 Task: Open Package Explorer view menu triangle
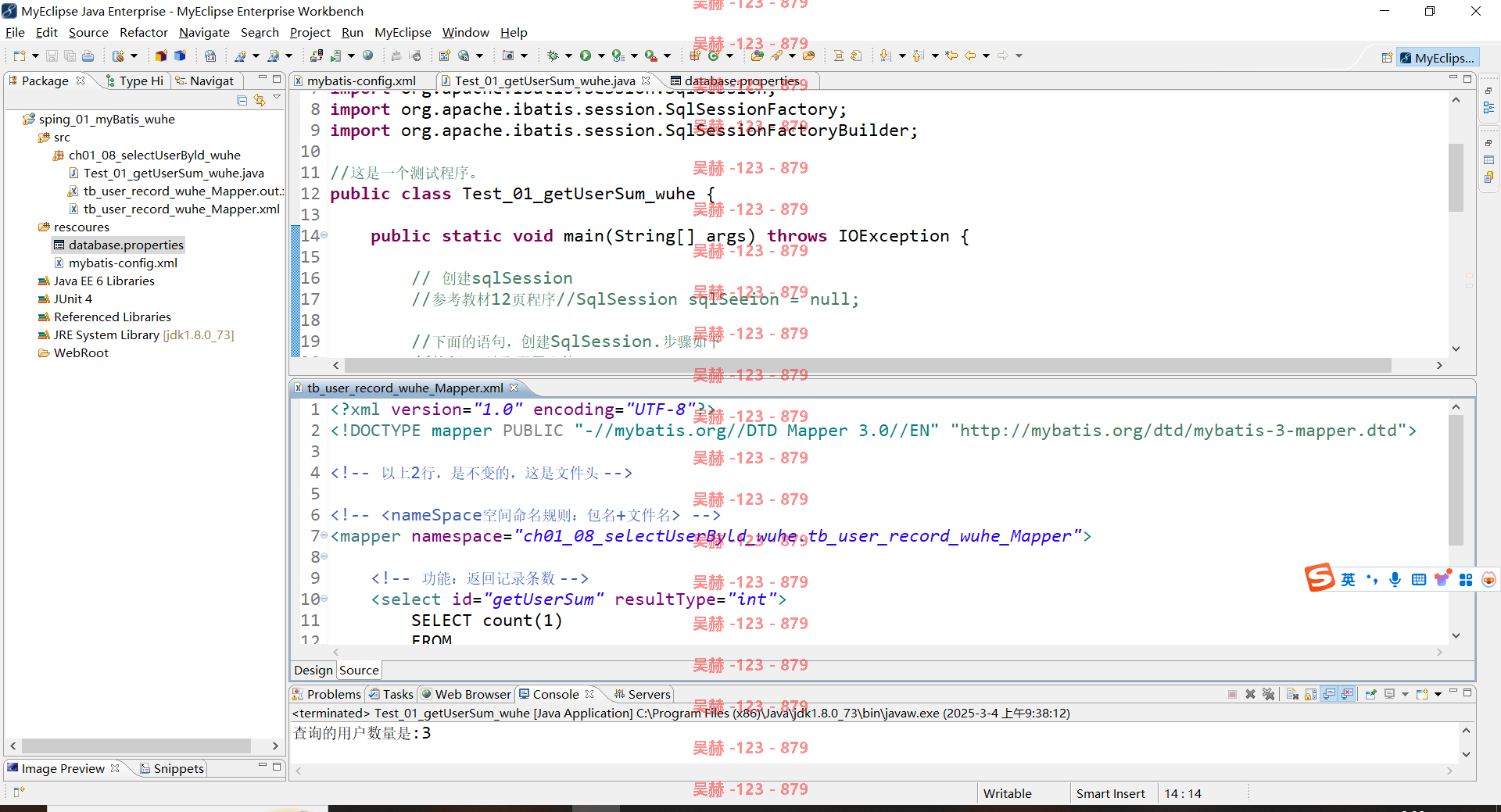(x=277, y=97)
